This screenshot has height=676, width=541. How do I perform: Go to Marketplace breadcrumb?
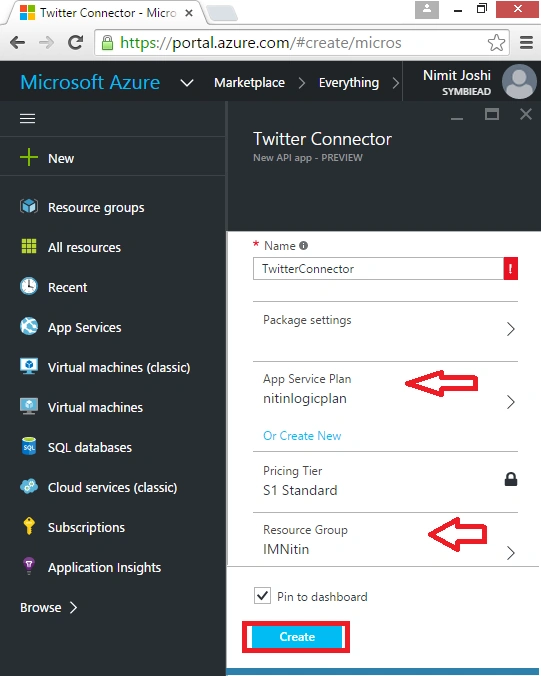(249, 82)
